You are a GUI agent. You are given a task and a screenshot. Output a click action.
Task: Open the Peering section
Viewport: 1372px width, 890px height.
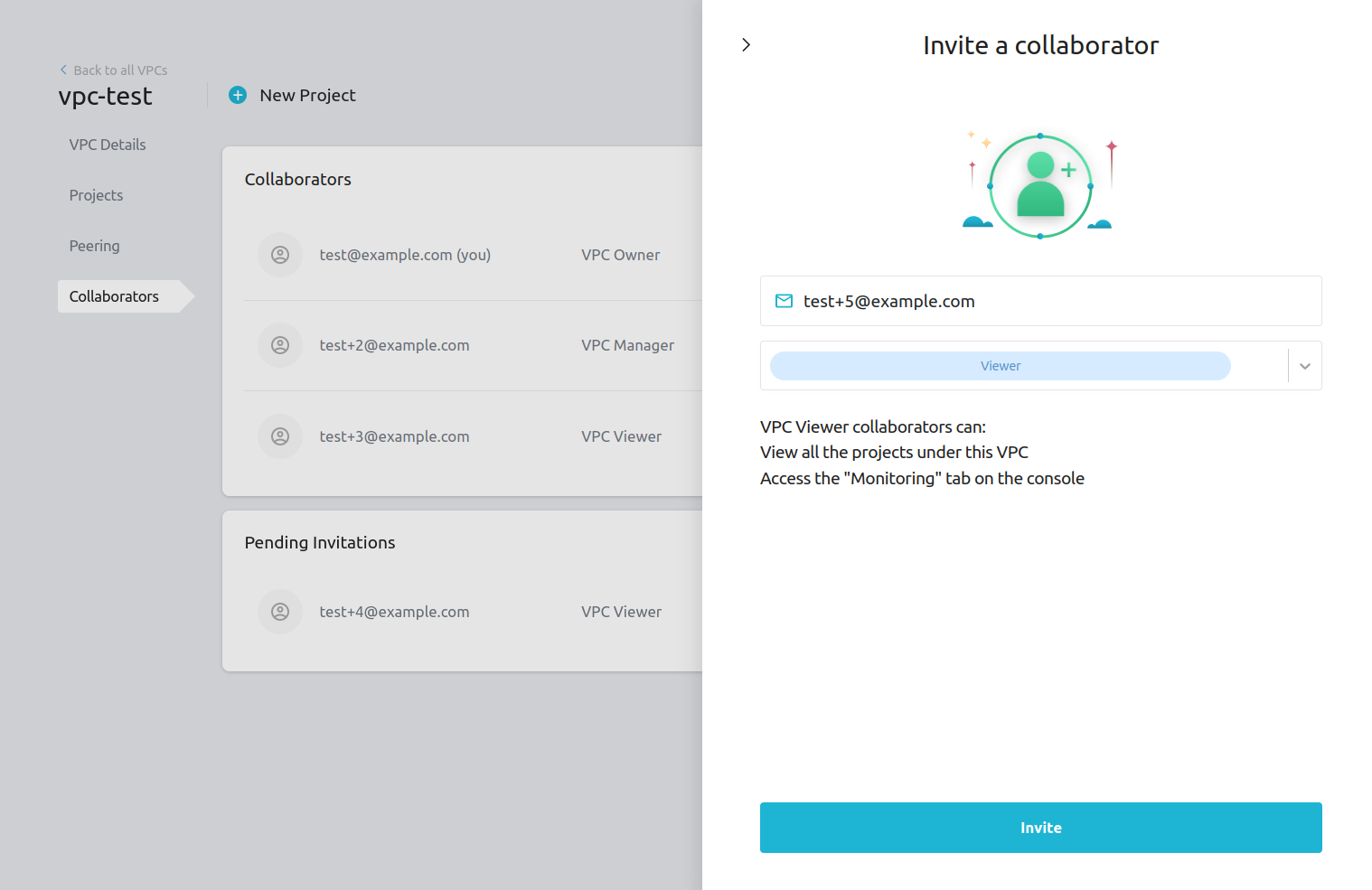click(94, 246)
